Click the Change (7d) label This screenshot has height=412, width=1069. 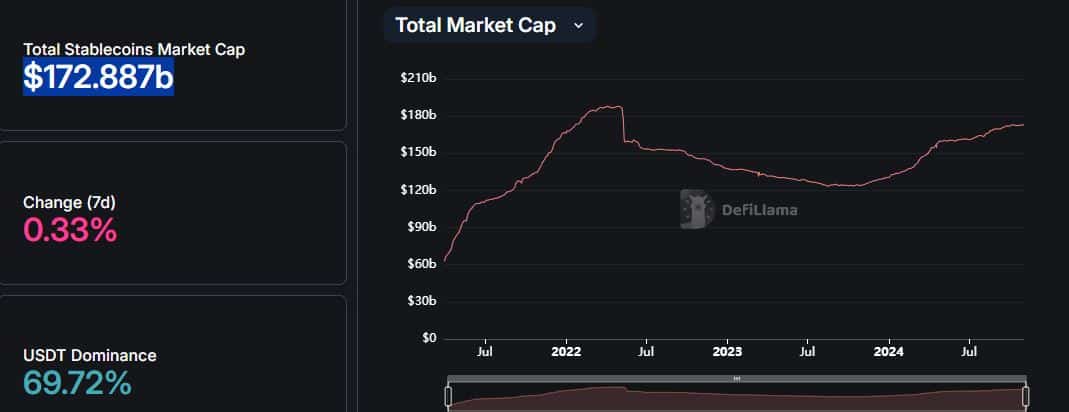click(70, 202)
